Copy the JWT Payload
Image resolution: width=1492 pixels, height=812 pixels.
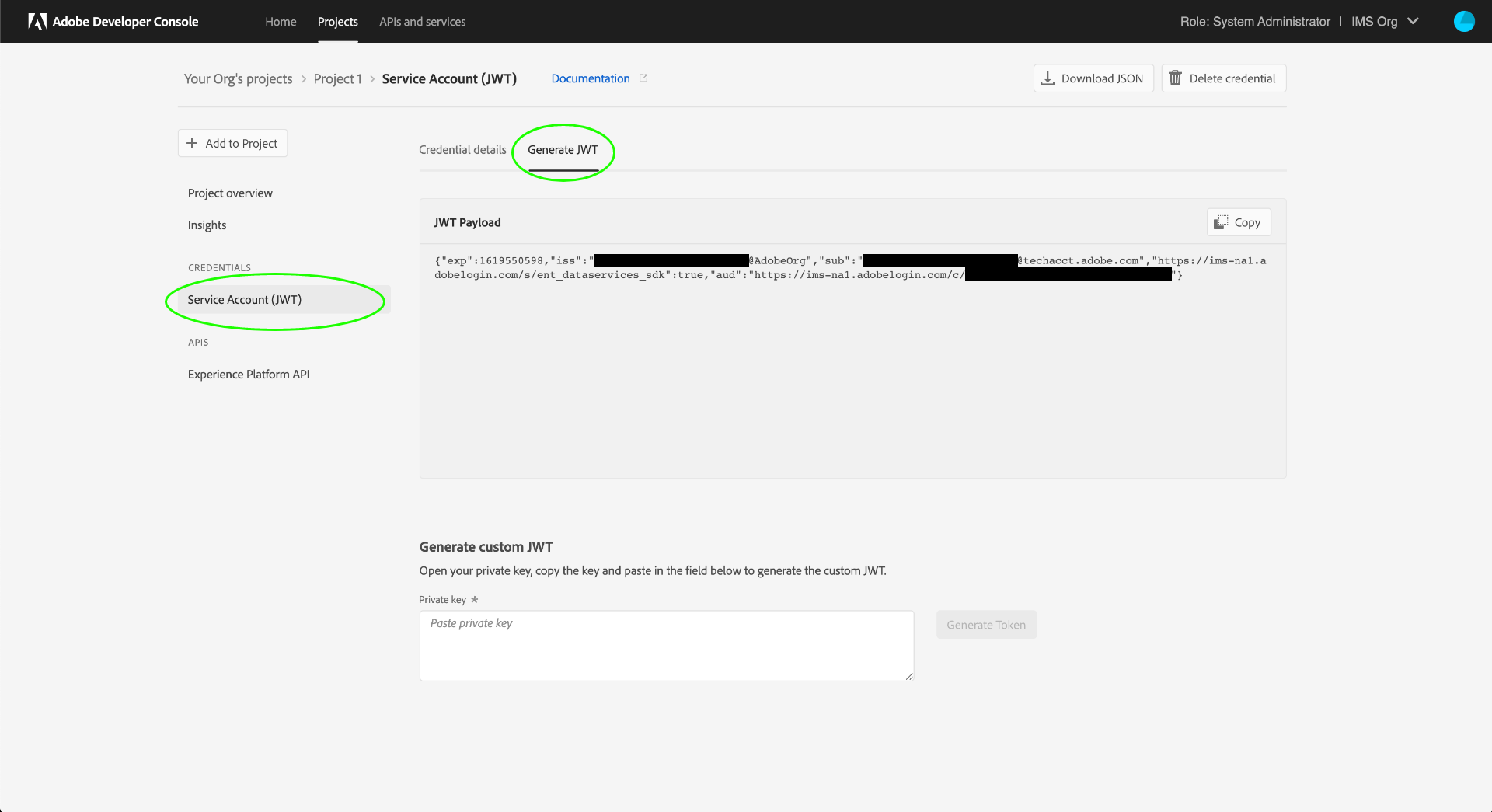pyautogui.click(x=1239, y=222)
